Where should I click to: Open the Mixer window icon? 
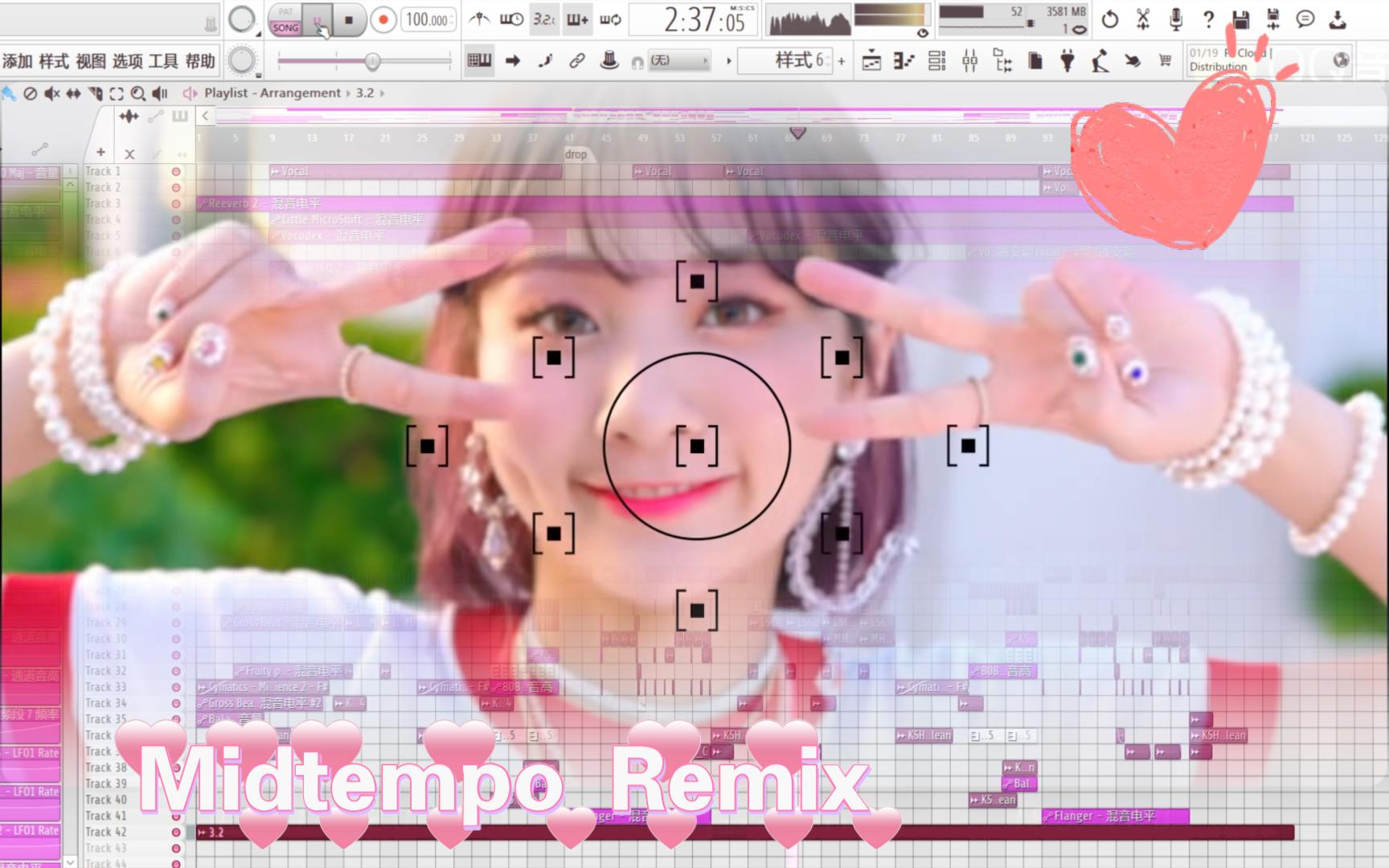coord(969,60)
